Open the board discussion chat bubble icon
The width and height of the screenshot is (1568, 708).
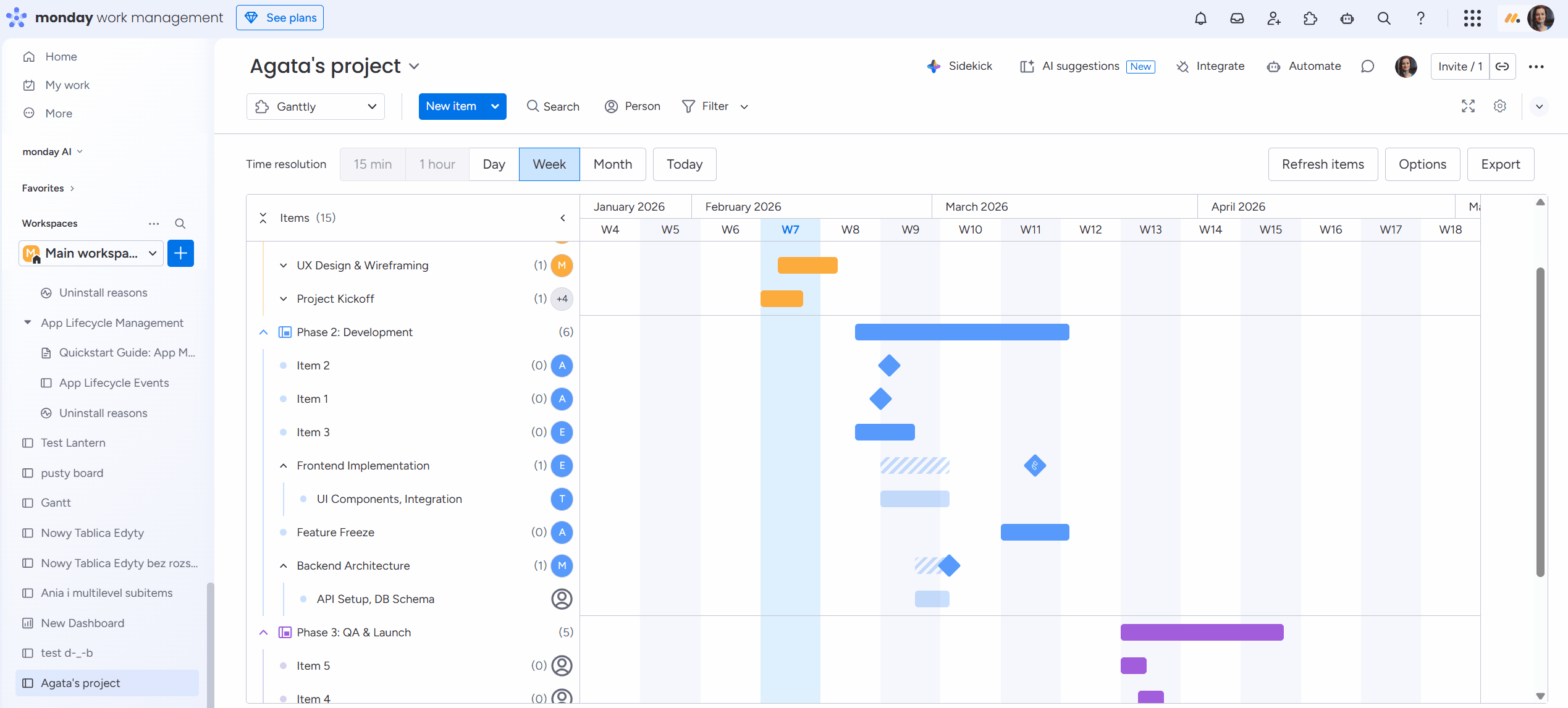1368,66
